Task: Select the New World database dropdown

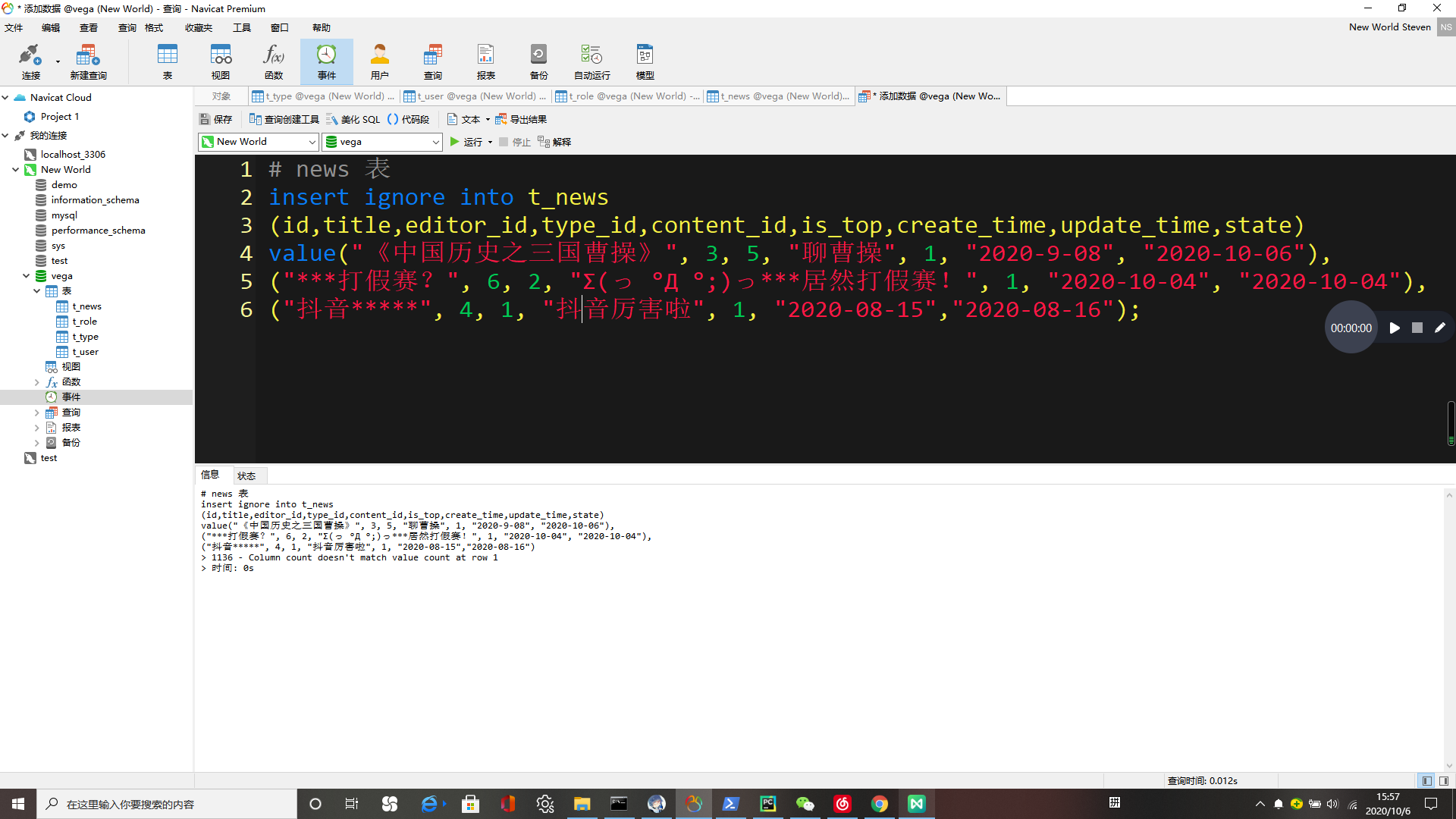Action: (258, 141)
